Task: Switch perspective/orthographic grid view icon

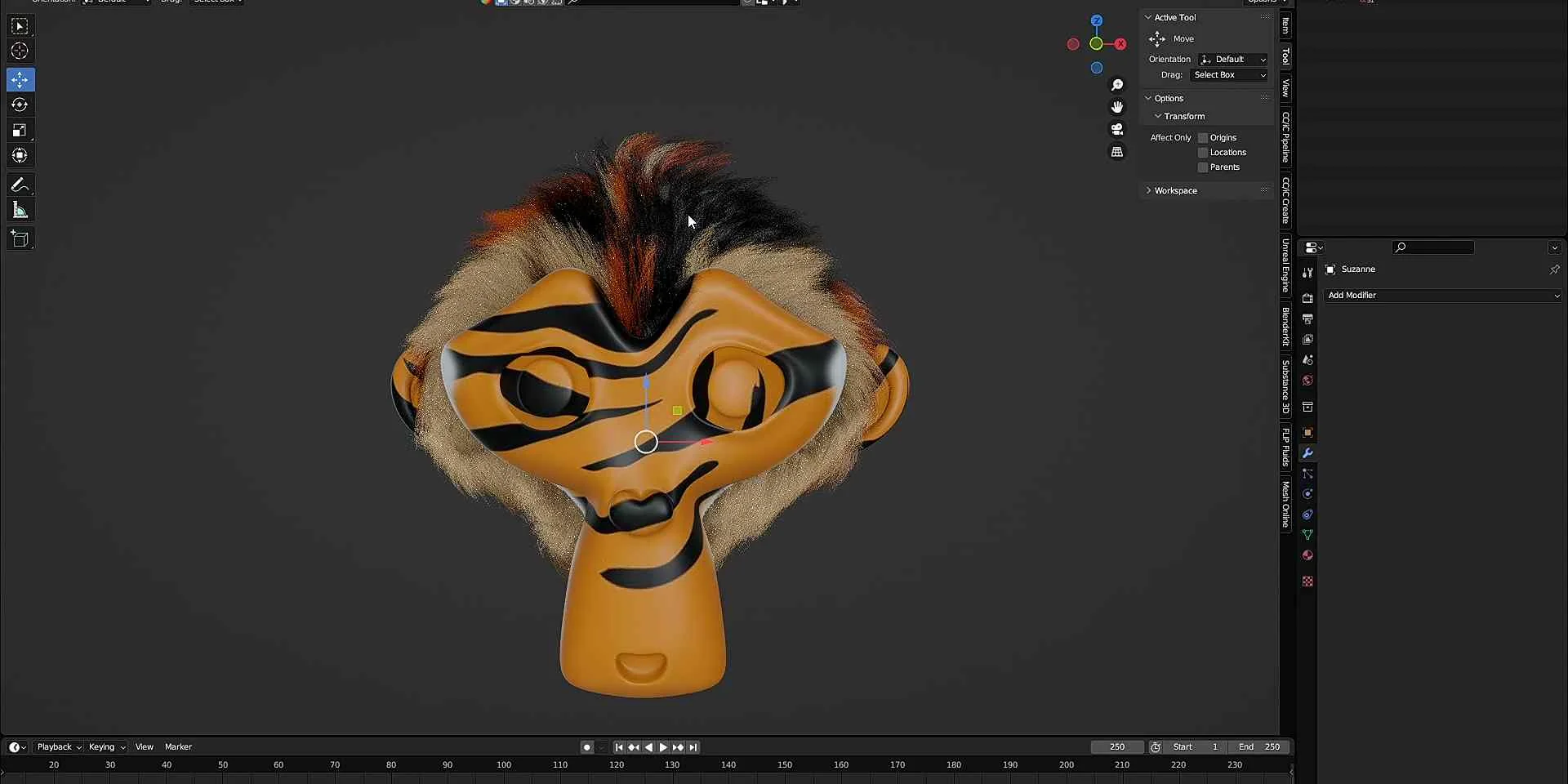Action: 1116,152
